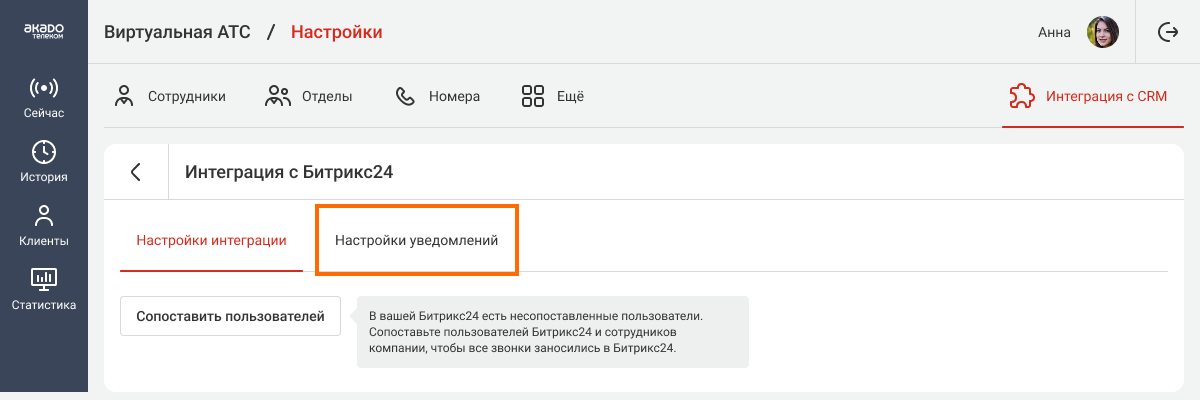Open the История call history section
Image resolution: width=1200 pixels, height=400 pixels.
pyautogui.click(x=44, y=162)
